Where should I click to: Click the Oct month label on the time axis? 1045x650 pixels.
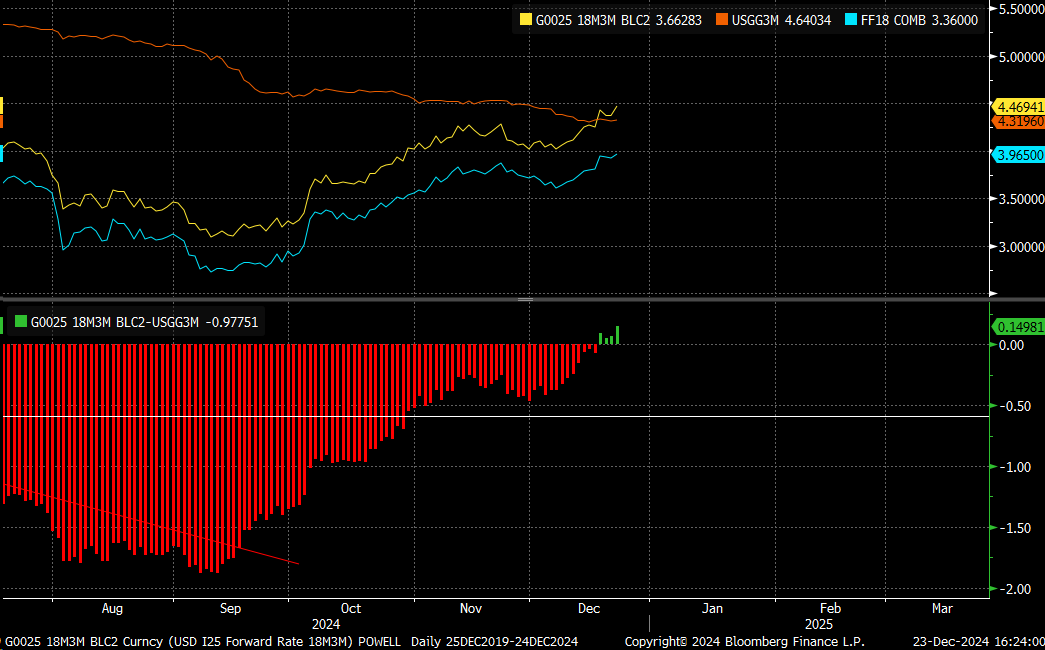click(351, 609)
